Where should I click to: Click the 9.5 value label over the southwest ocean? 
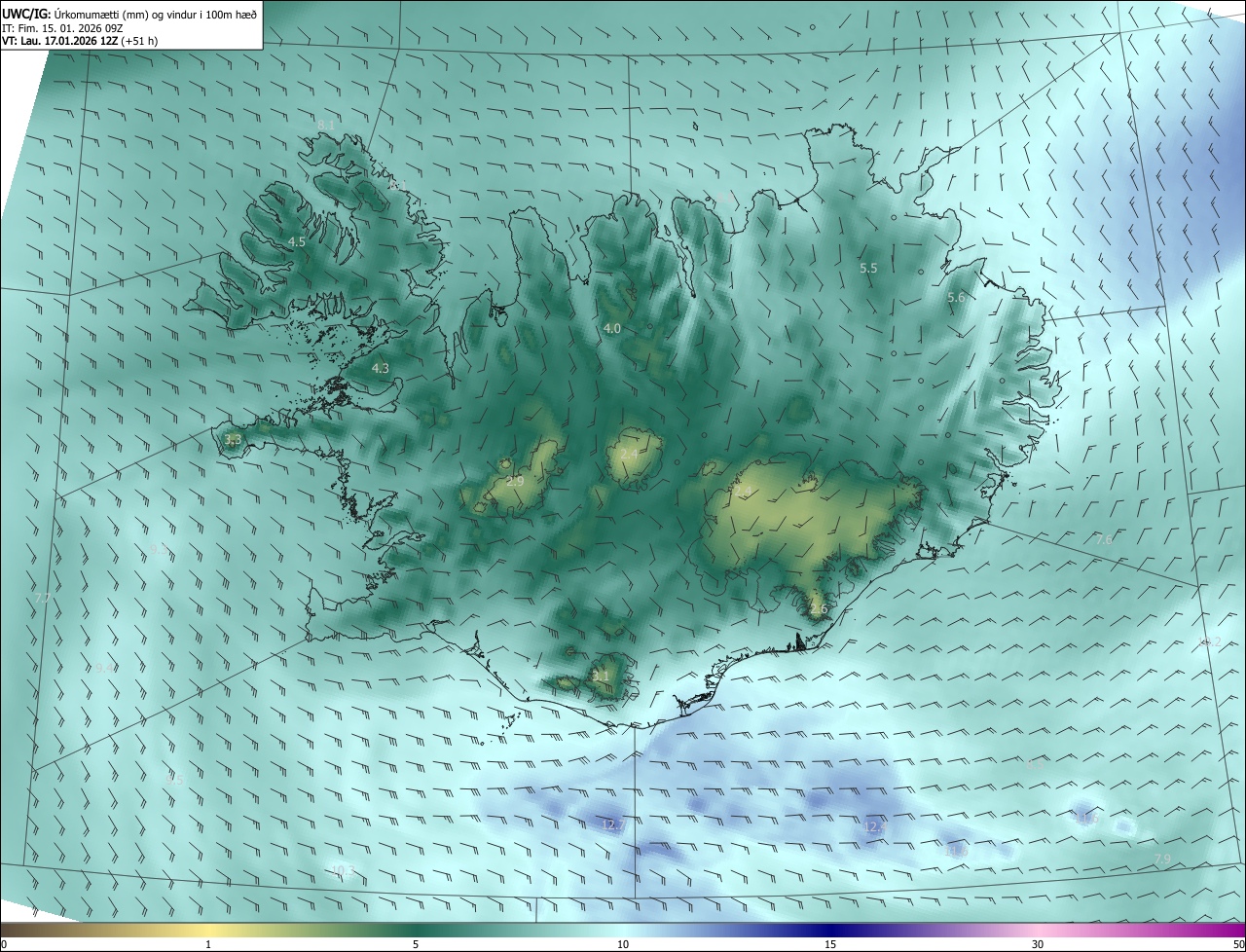[175, 780]
